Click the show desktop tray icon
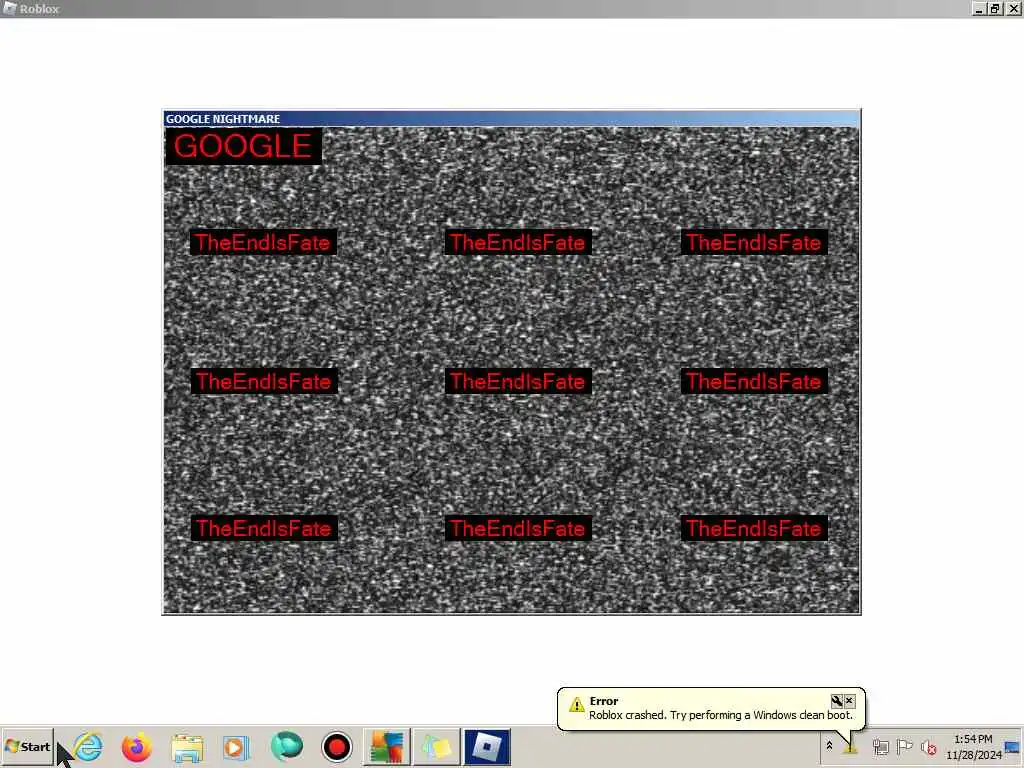Viewport: 1024px width, 768px height. point(1012,746)
